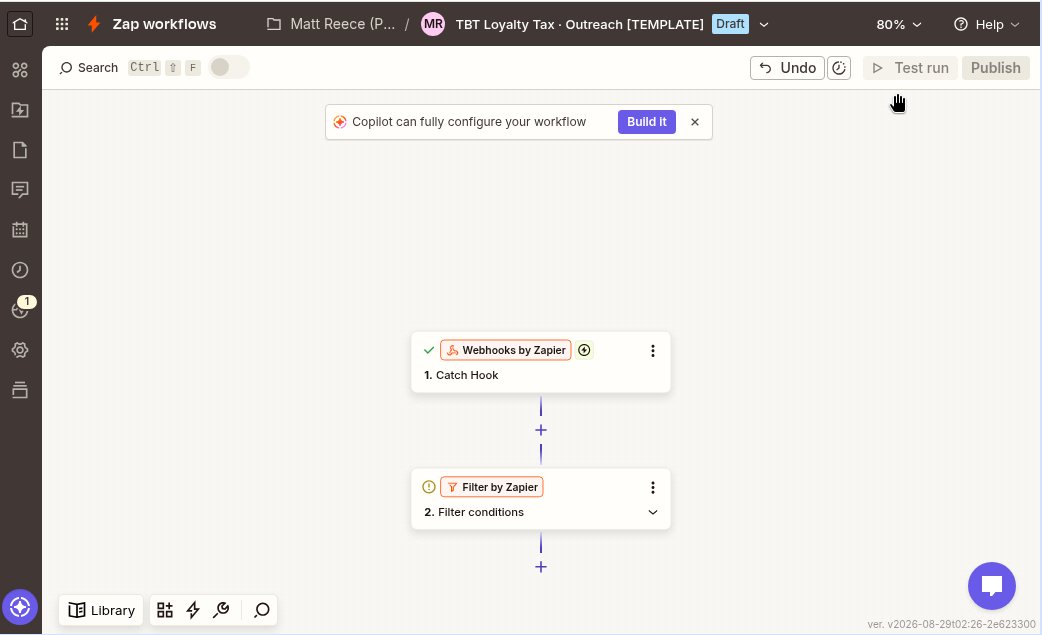Click the Zap title TBT Loyalty Tax
Image resolution: width=1042 pixels, height=635 pixels.
tap(579, 25)
